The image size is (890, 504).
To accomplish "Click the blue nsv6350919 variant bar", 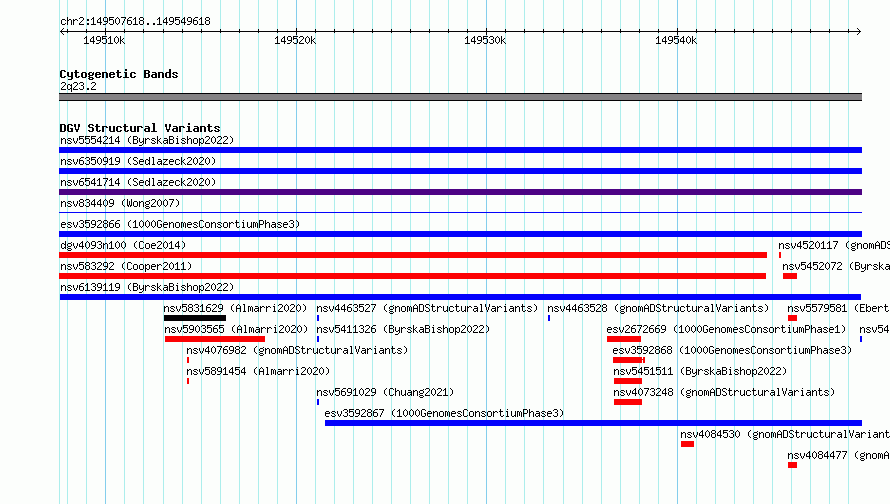I will [x=460, y=171].
